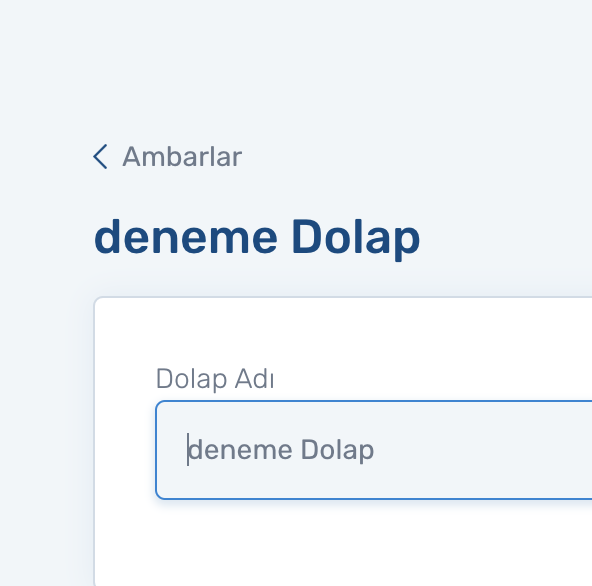
Task: Select the Dolap Adı field label
Action: 215,379
